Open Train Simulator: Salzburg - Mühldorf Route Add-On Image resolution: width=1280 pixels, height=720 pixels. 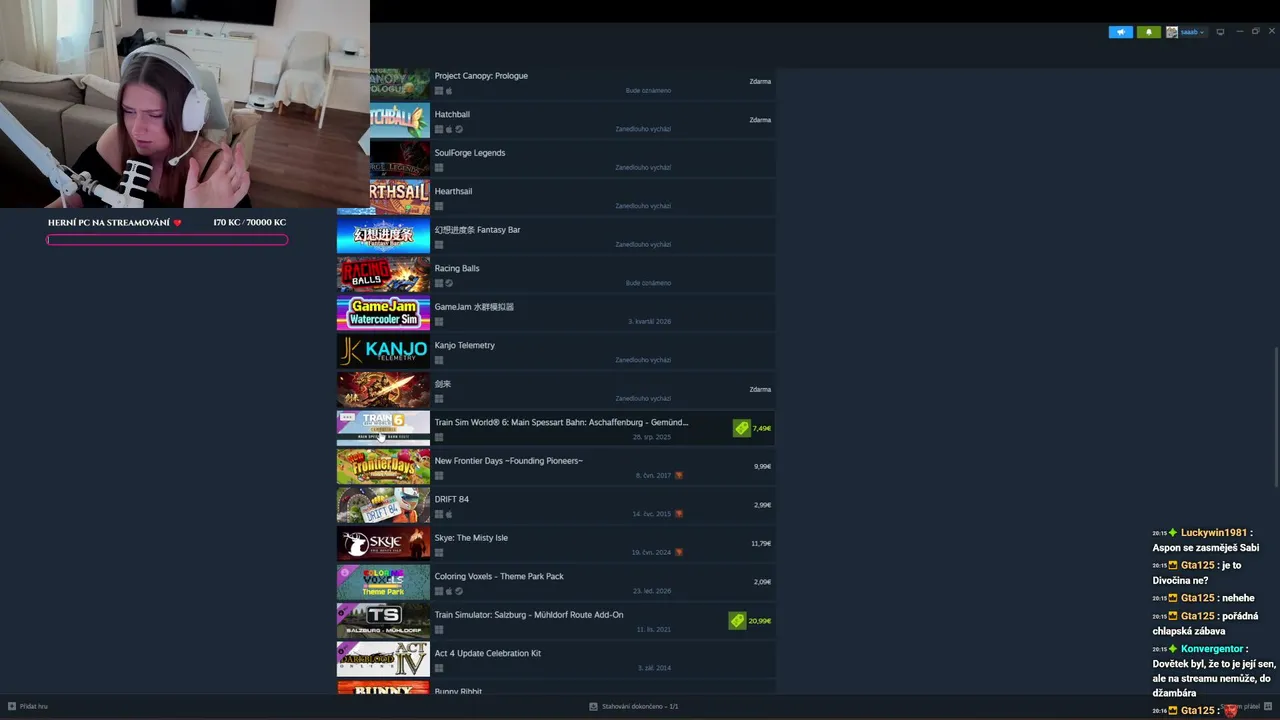(529, 615)
